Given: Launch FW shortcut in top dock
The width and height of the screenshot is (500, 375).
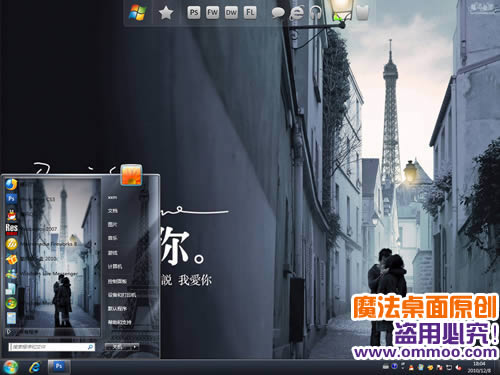Looking at the screenshot, I should point(212,13).
